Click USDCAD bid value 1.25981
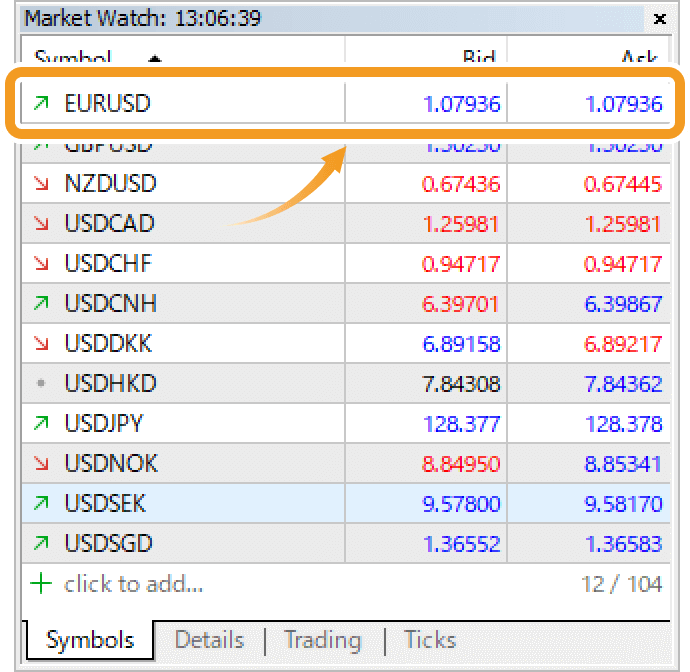This screenshot has height=672, width=690. (461, 224)
